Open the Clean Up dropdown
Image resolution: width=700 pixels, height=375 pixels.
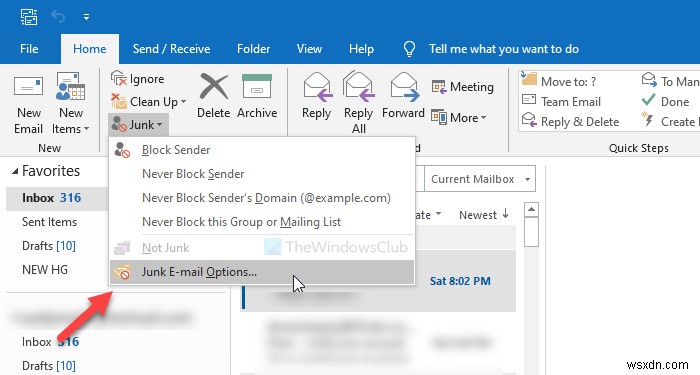point(148,102)
